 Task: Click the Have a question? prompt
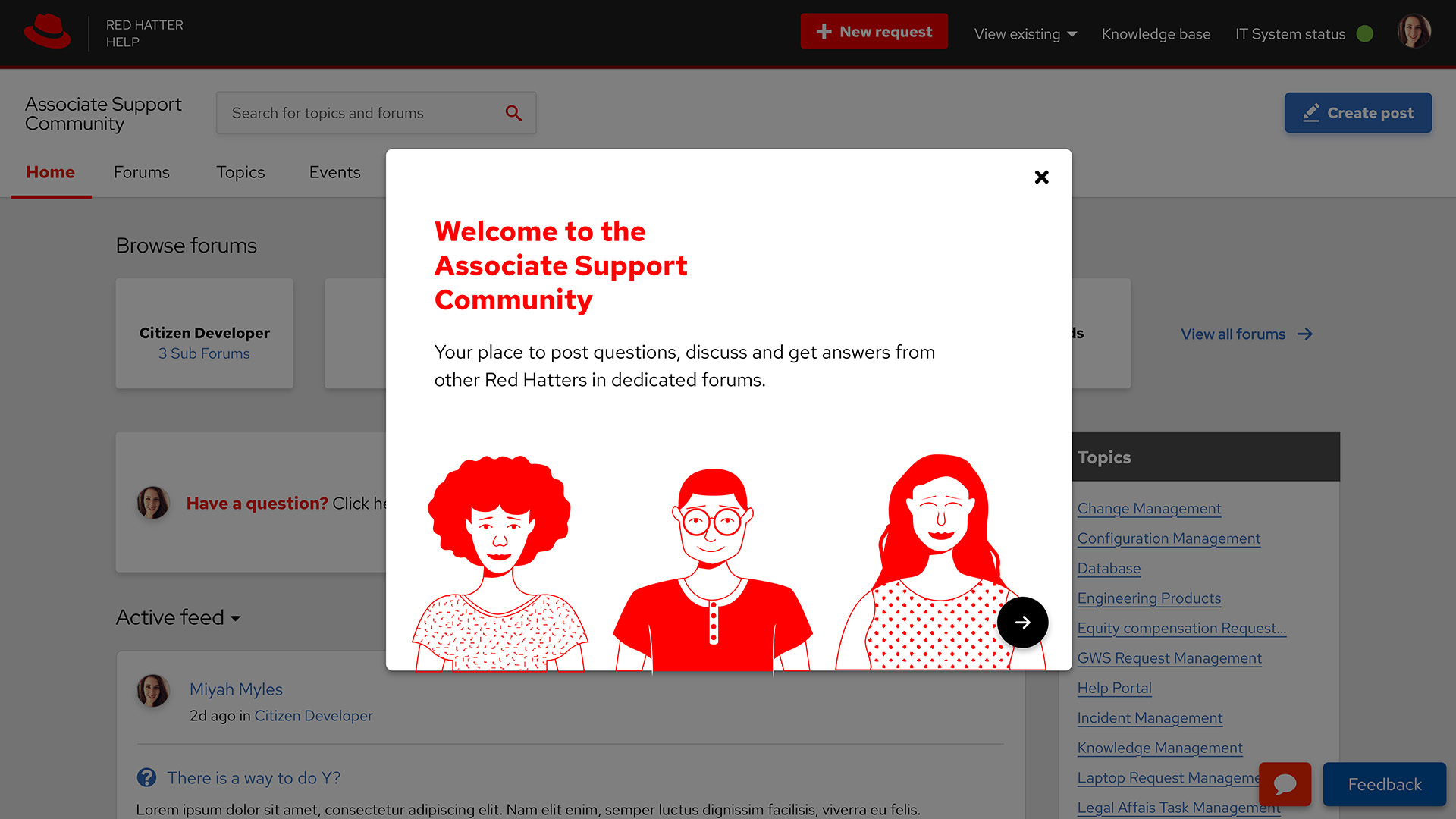(x=257, y=504)
